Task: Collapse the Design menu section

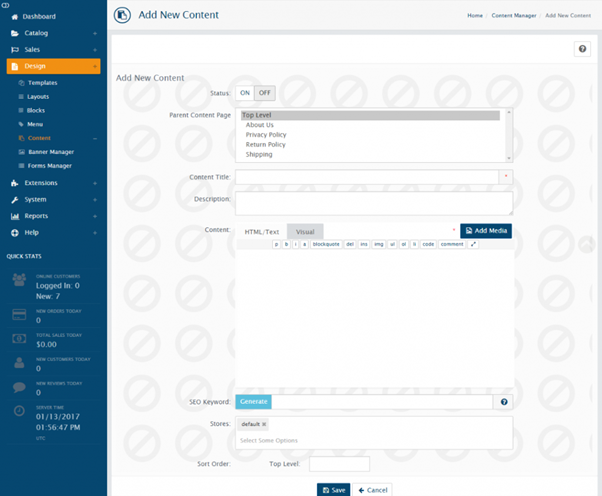Action: [x=95, y=66]
